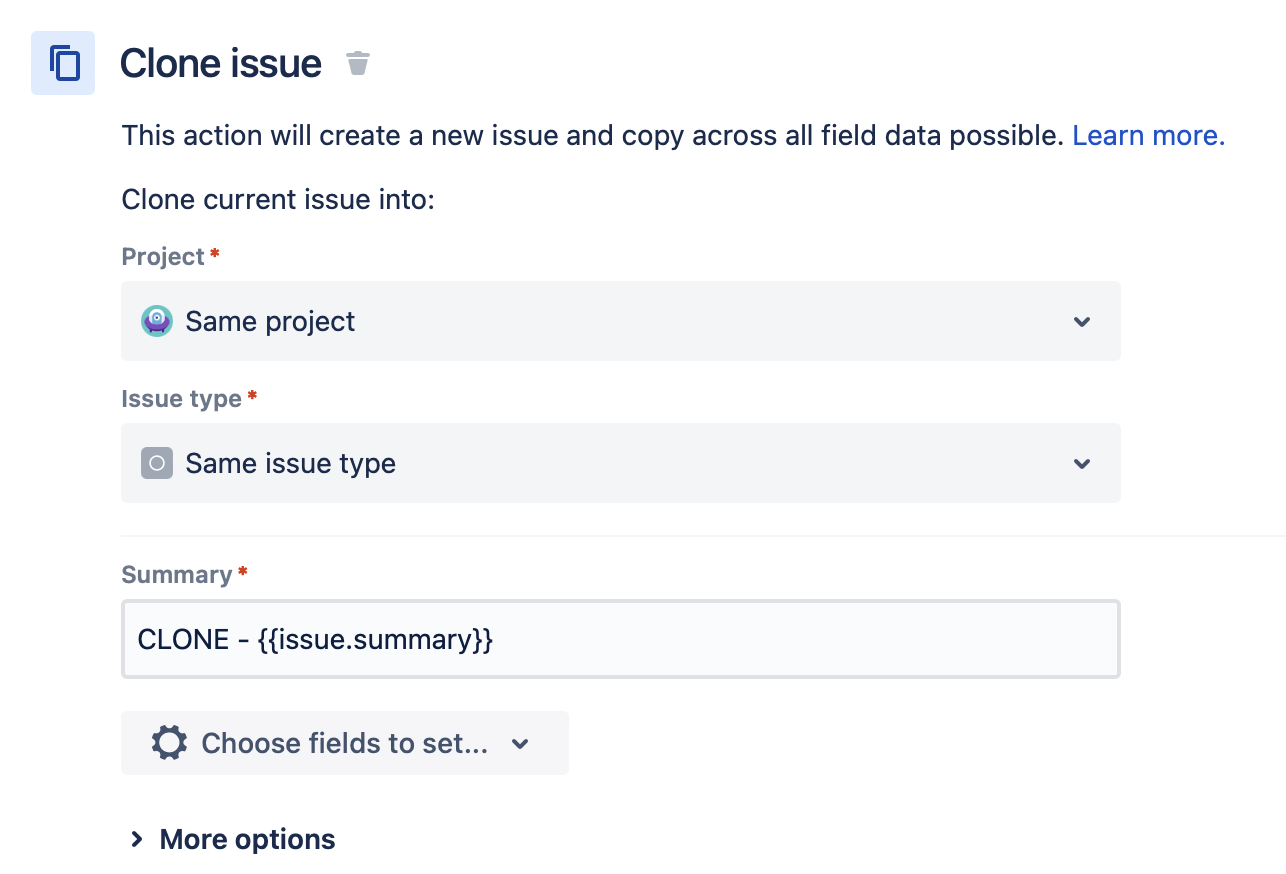The image size is (1286, 874).
Task: Click the More options label
Action: (x=247, y=839)
